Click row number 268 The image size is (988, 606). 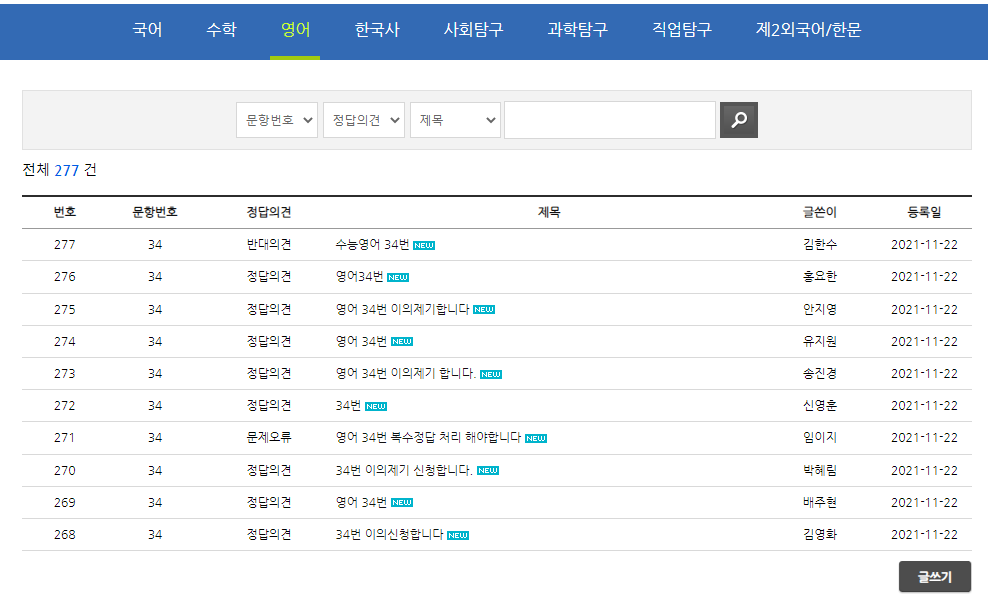point(65,535)
